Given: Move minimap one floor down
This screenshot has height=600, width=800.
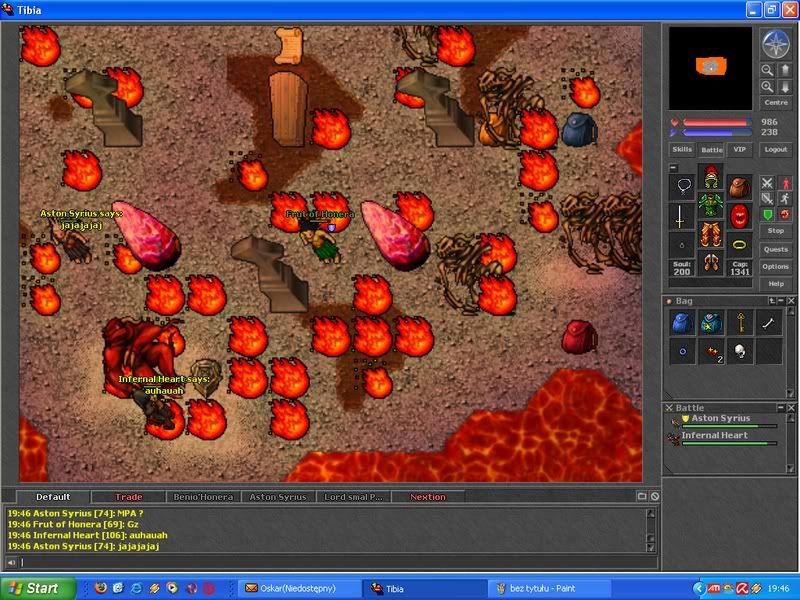Looking at the screenshot, I should (785, 87).
